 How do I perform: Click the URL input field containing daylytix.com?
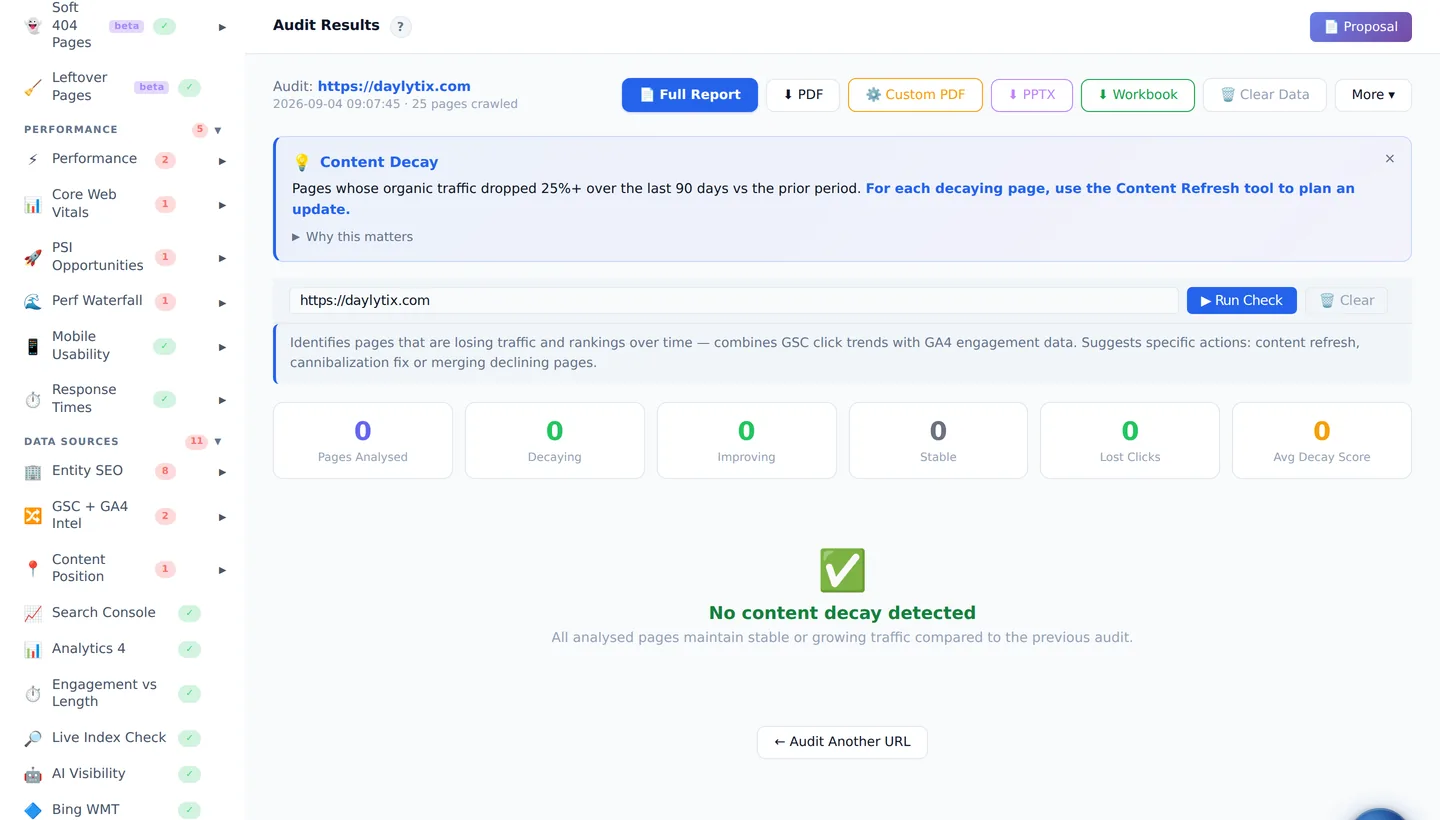coord(733,301)
